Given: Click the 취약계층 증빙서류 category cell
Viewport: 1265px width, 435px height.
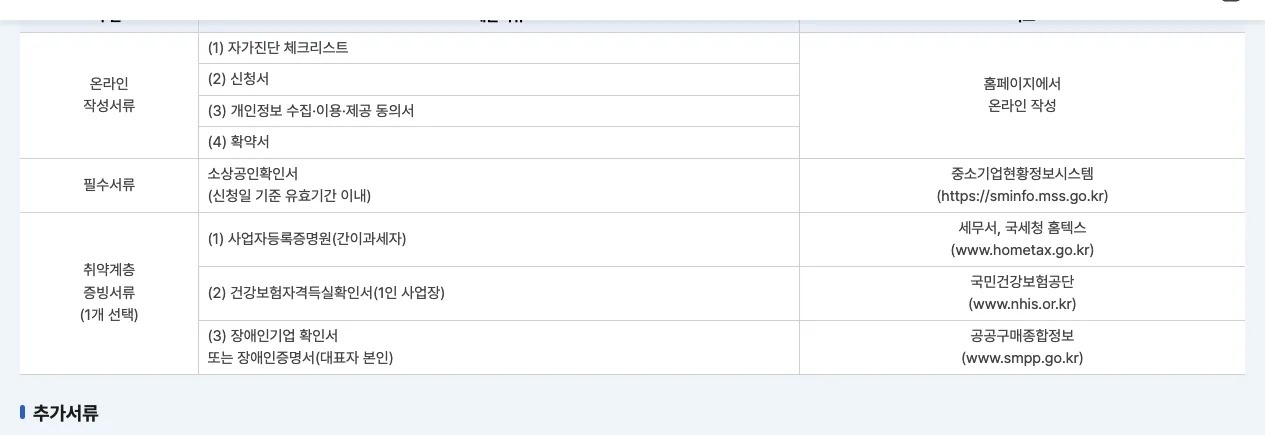Looking at the screenshot, I should [x=109, y=293].
